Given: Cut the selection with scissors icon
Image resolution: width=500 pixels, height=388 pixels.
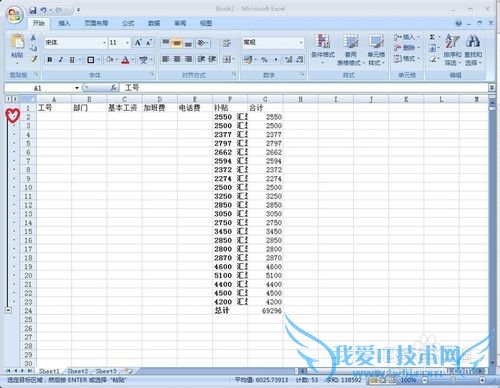Looking at the screenshot, I should (x=33, y=38).
